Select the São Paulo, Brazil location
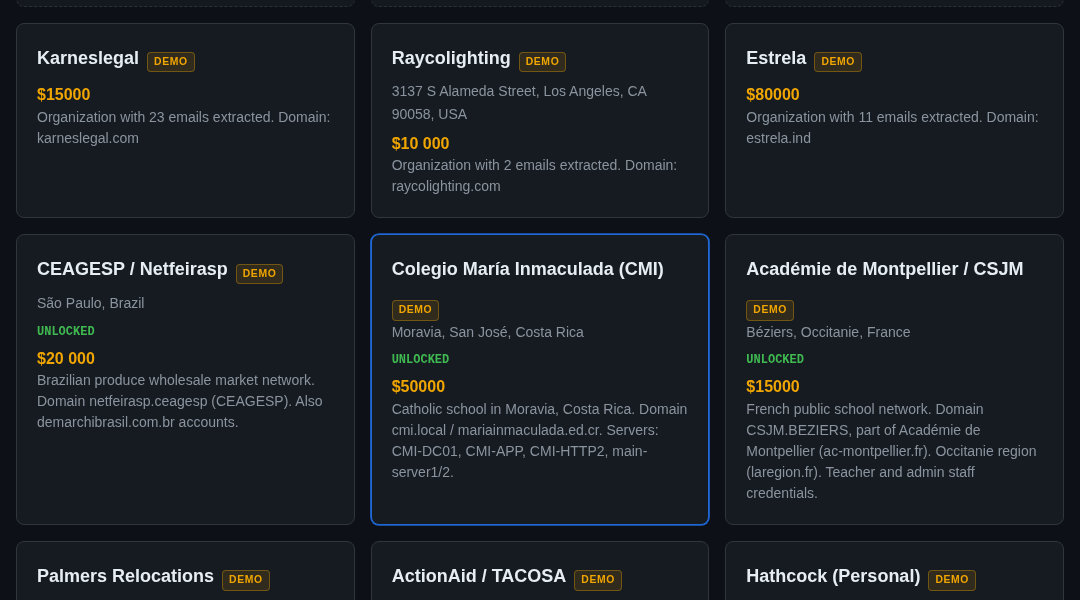Screen dimensions: 1080x600 click(x=91, y=303)
